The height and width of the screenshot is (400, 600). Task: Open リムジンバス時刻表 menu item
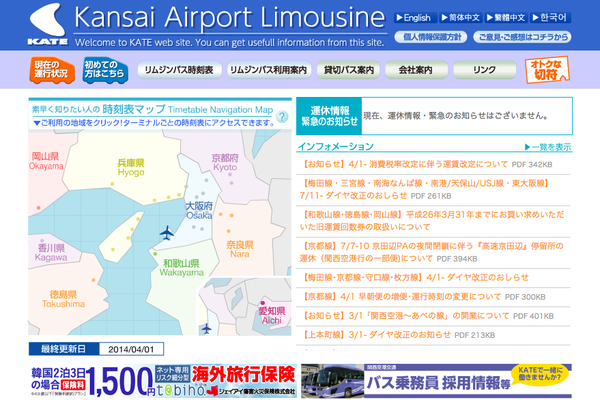click(179, 70)
